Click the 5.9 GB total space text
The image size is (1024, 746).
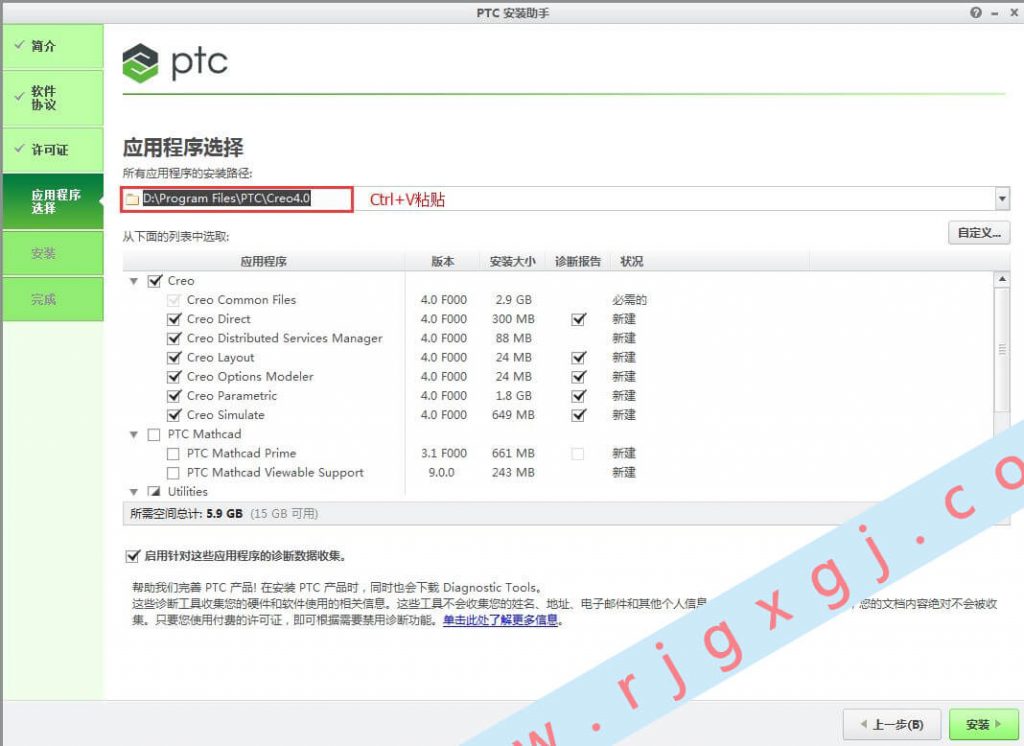225,513
